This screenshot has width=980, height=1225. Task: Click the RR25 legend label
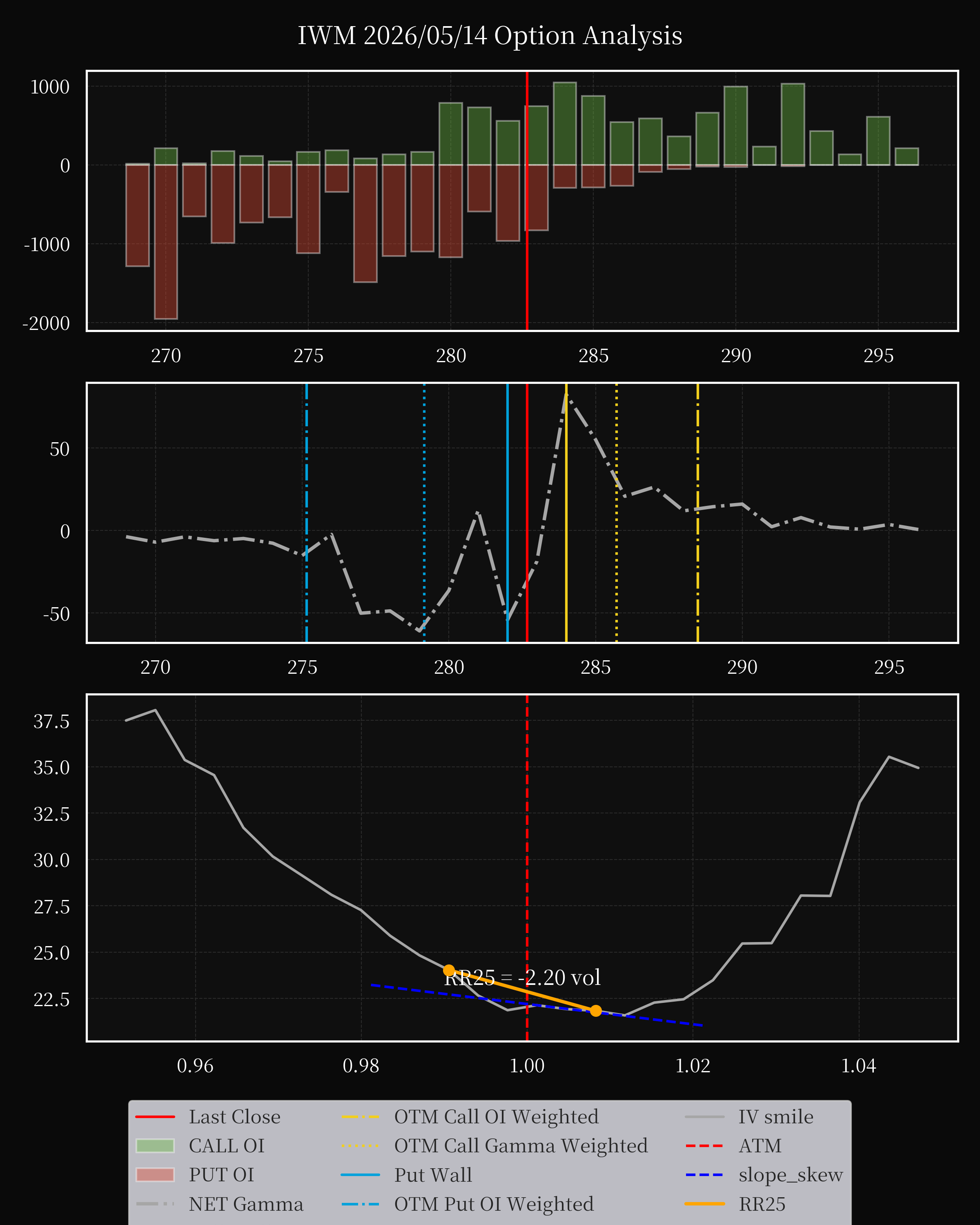pyautogui.click(x=762, y=1204)
